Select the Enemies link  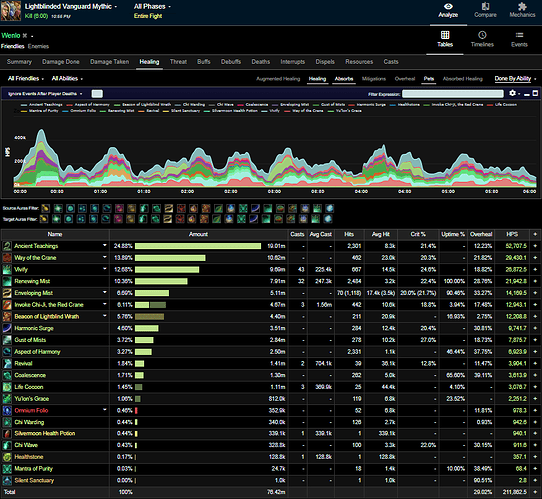coord(38,46)
